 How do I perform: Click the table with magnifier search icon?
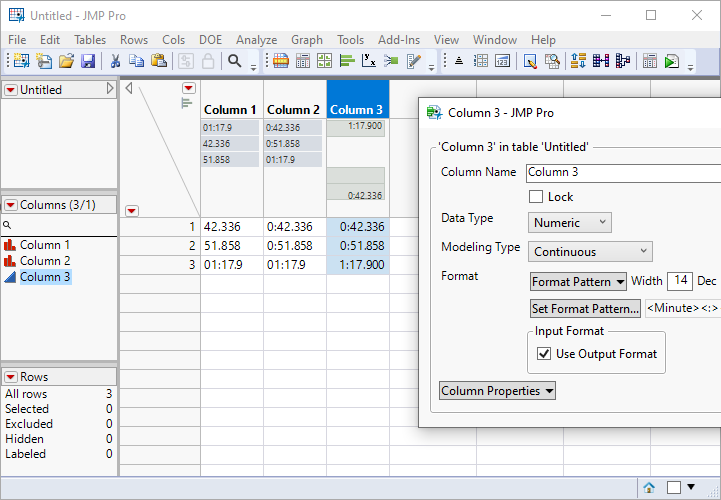[x=552, y=61]
